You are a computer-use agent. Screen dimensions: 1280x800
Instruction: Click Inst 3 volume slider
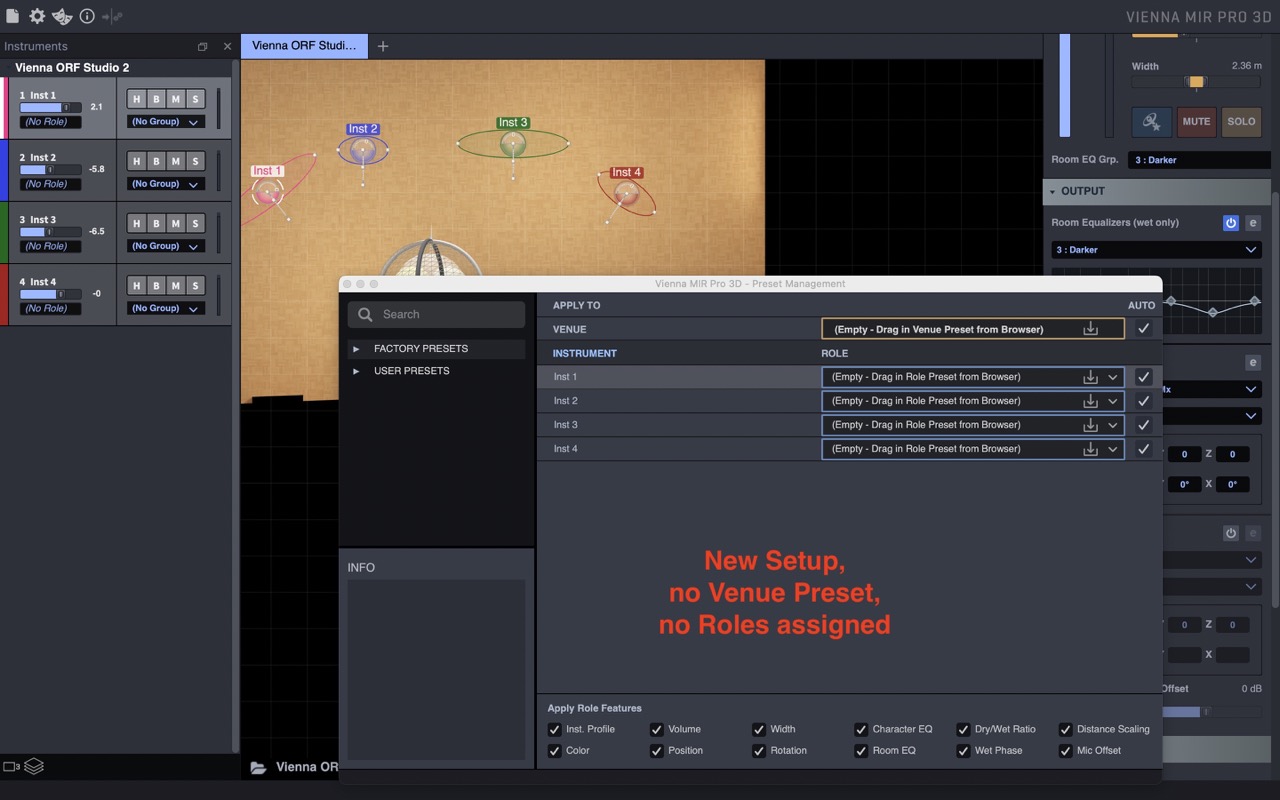51,231
